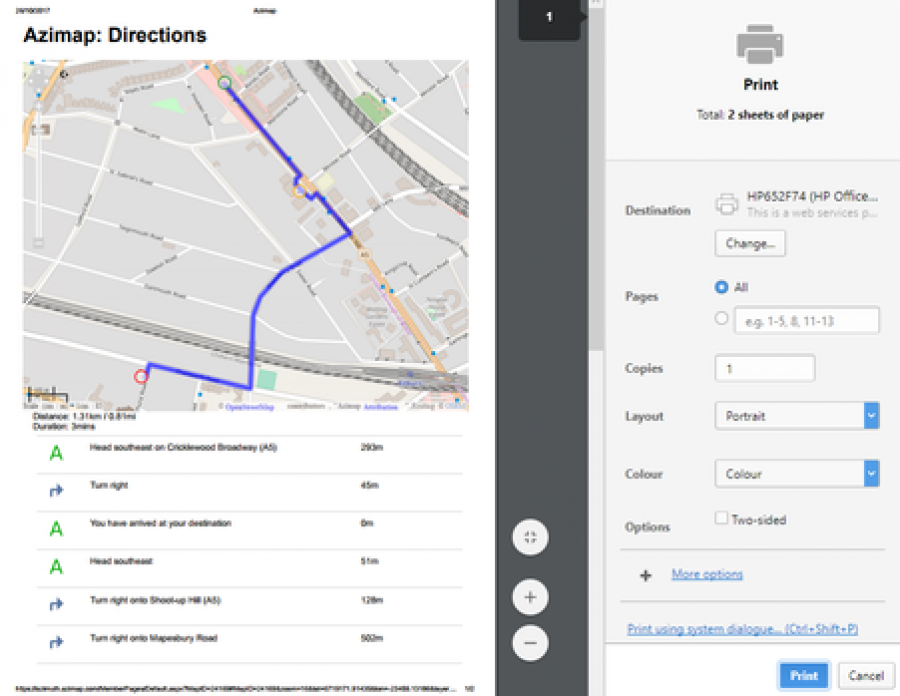The width and height of the screenshot is (900, 696).
Task: Expand More options plus icon
Action: point(646,575)
